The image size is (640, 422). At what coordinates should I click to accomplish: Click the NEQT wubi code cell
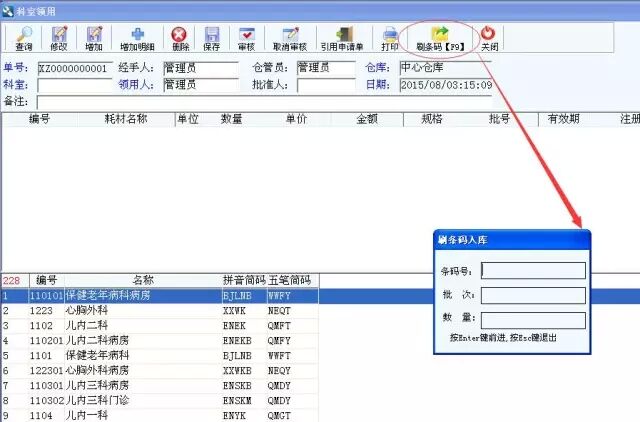279,311
